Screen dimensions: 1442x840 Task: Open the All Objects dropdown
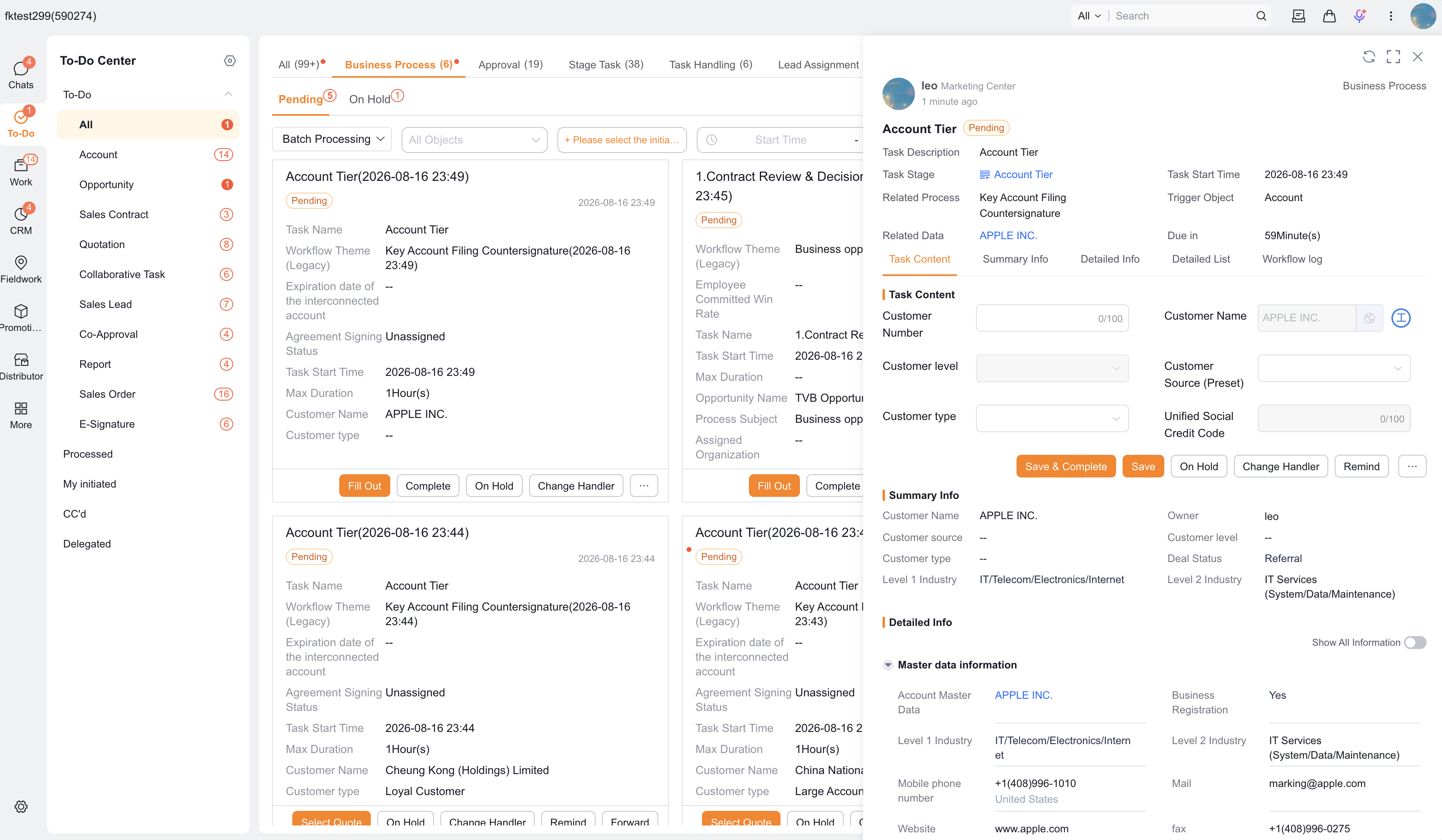[x=474, y=140]
